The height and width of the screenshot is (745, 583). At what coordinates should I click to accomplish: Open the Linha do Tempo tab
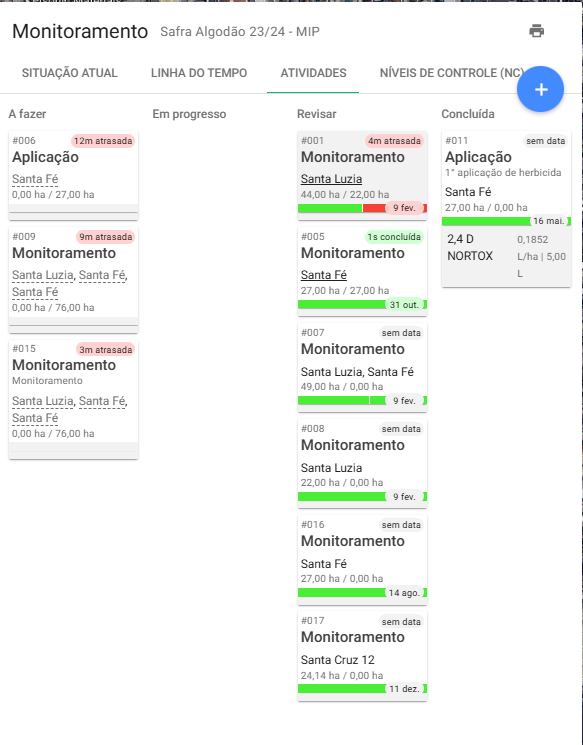pos(199,73)
